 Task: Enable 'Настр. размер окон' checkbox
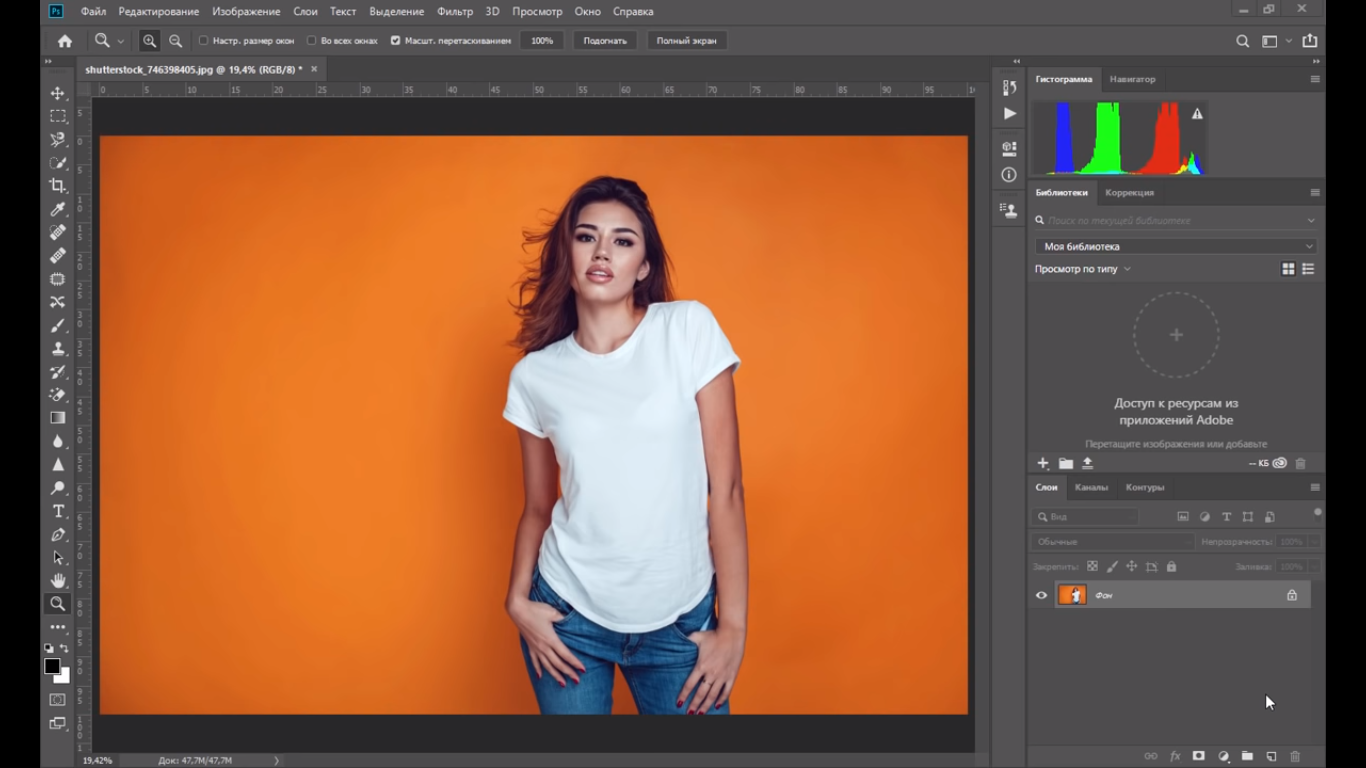click(203, 41)
